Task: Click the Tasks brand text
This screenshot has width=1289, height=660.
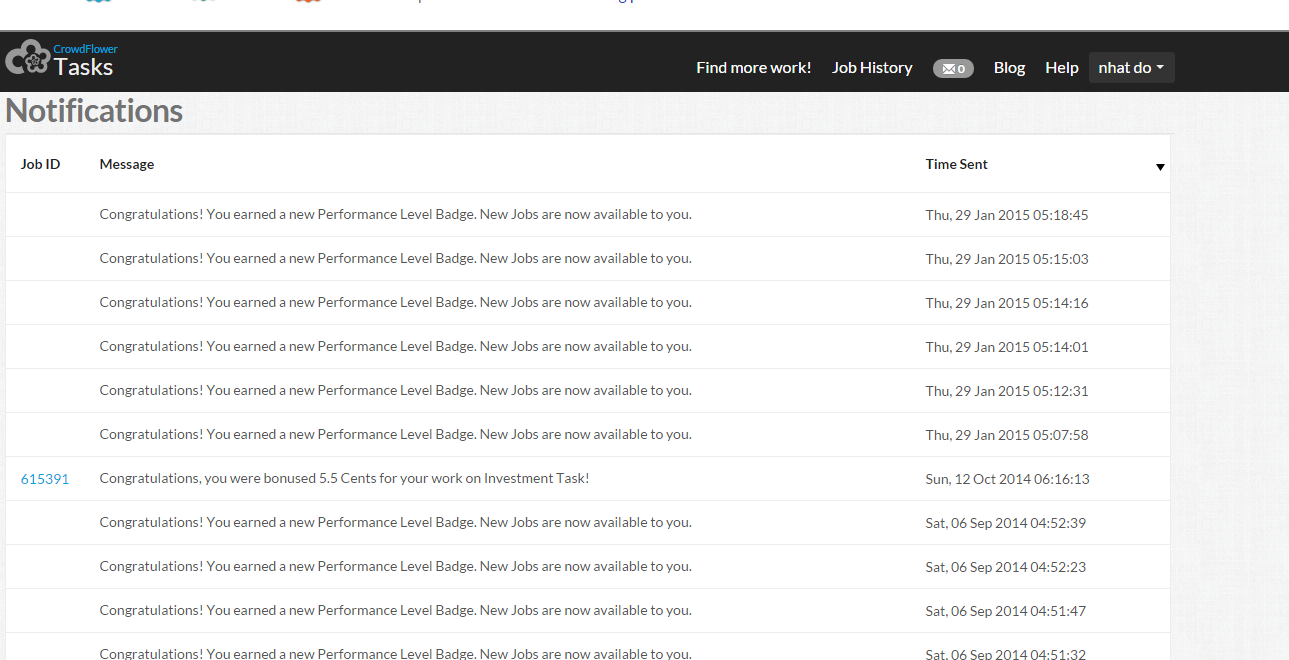Action: tap(84, 68)
